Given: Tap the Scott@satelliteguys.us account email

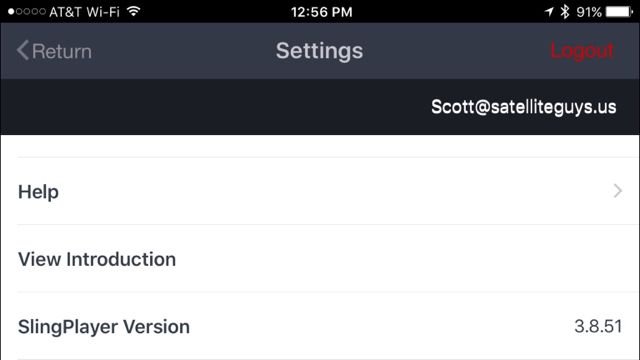Looking at the screenshot, I should (524, 107).
